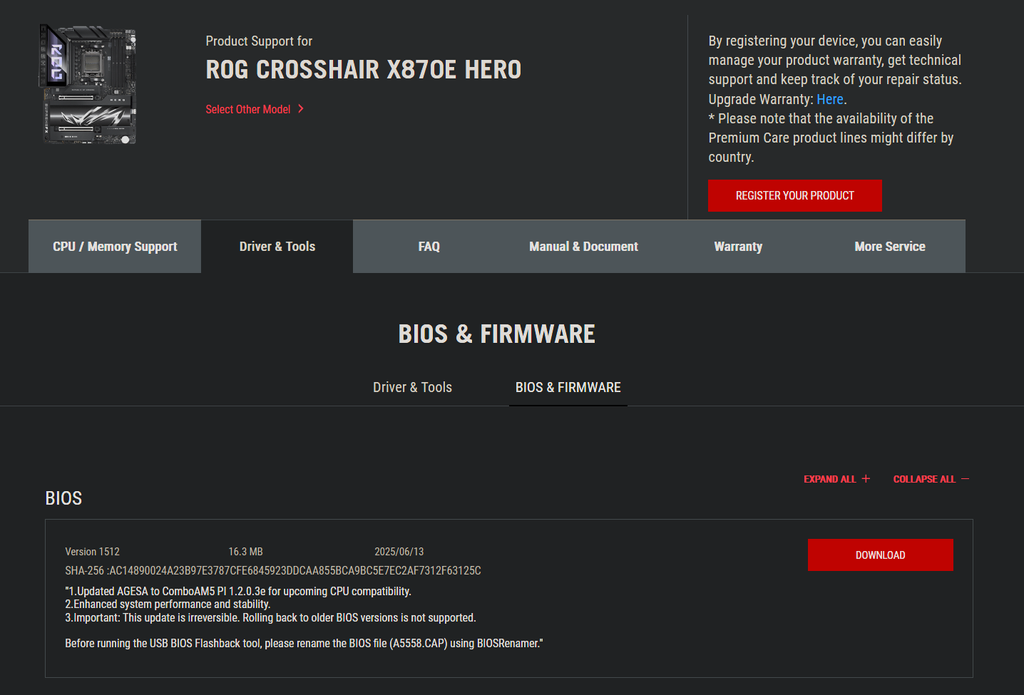Switch to the Driver & Tools sub-tab
Screen dimensions: 1024x695
pyautogui.click(x=412, y=387)
